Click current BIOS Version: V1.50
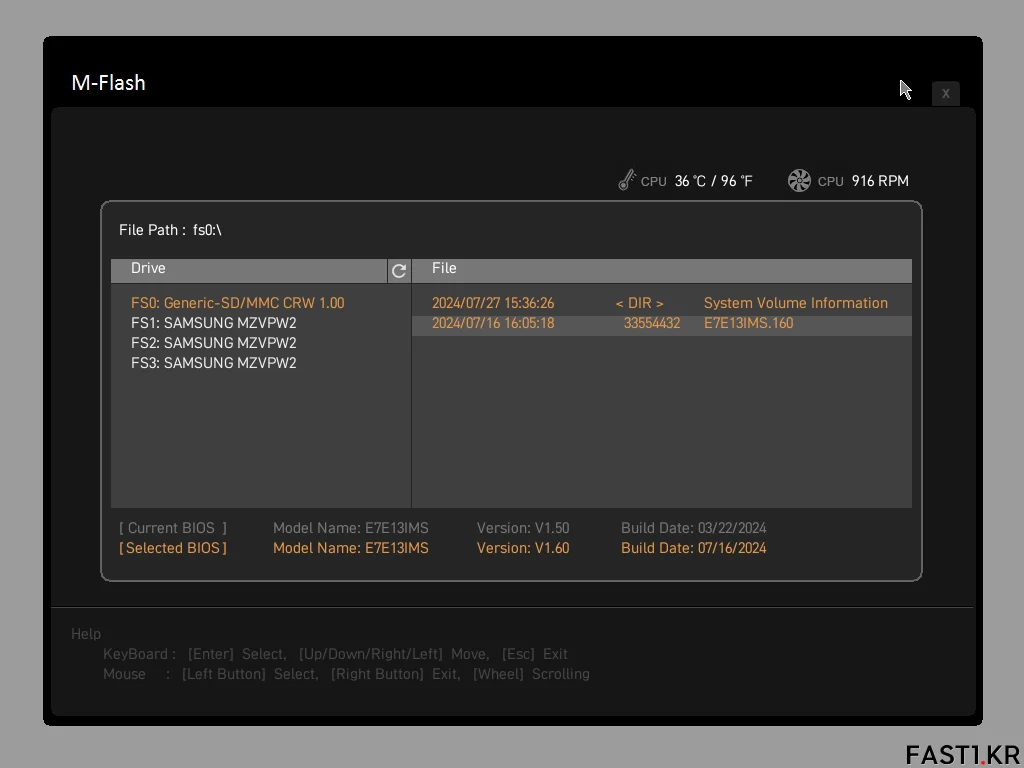 (523, 528)
